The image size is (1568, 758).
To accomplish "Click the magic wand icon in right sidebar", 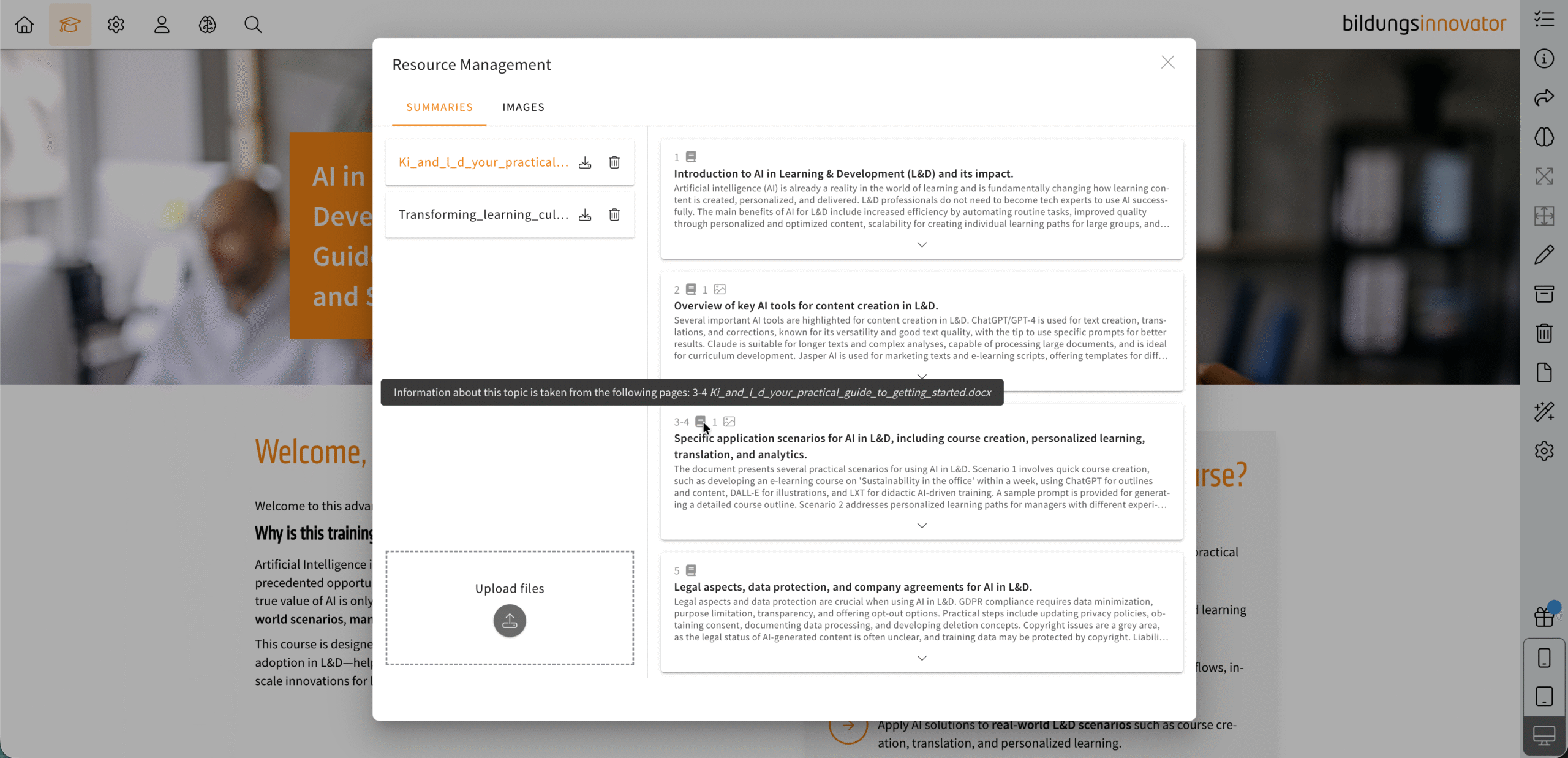I will (x=1544, y=412).
